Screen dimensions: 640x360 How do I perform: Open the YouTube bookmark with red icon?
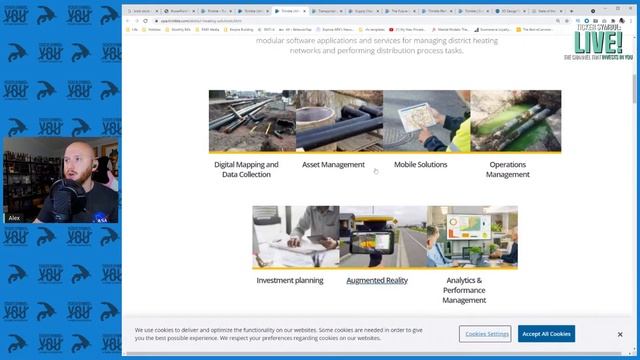[x=407, y=30]
